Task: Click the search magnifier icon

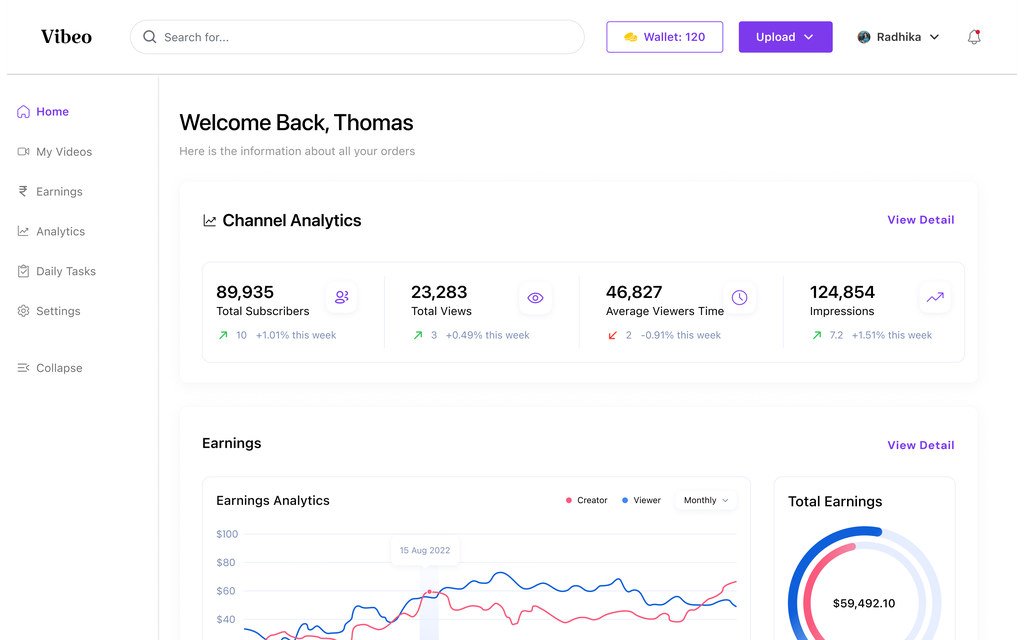Action: (x=150, y=37)
